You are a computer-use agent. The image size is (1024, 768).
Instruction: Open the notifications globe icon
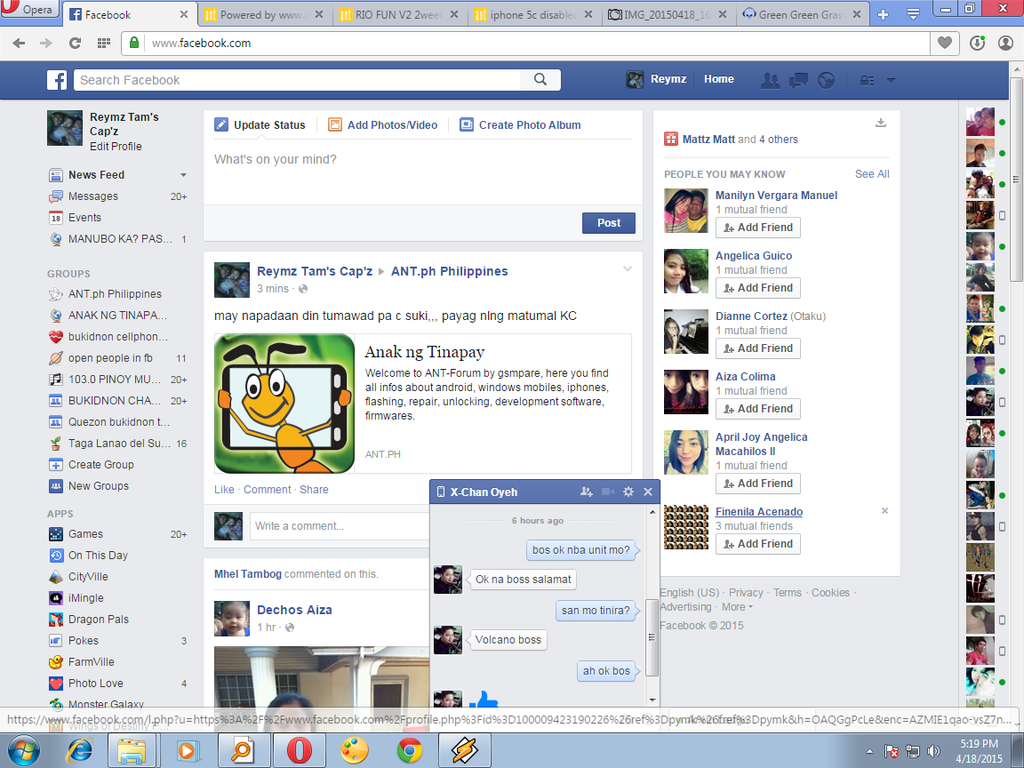[826, 80]
